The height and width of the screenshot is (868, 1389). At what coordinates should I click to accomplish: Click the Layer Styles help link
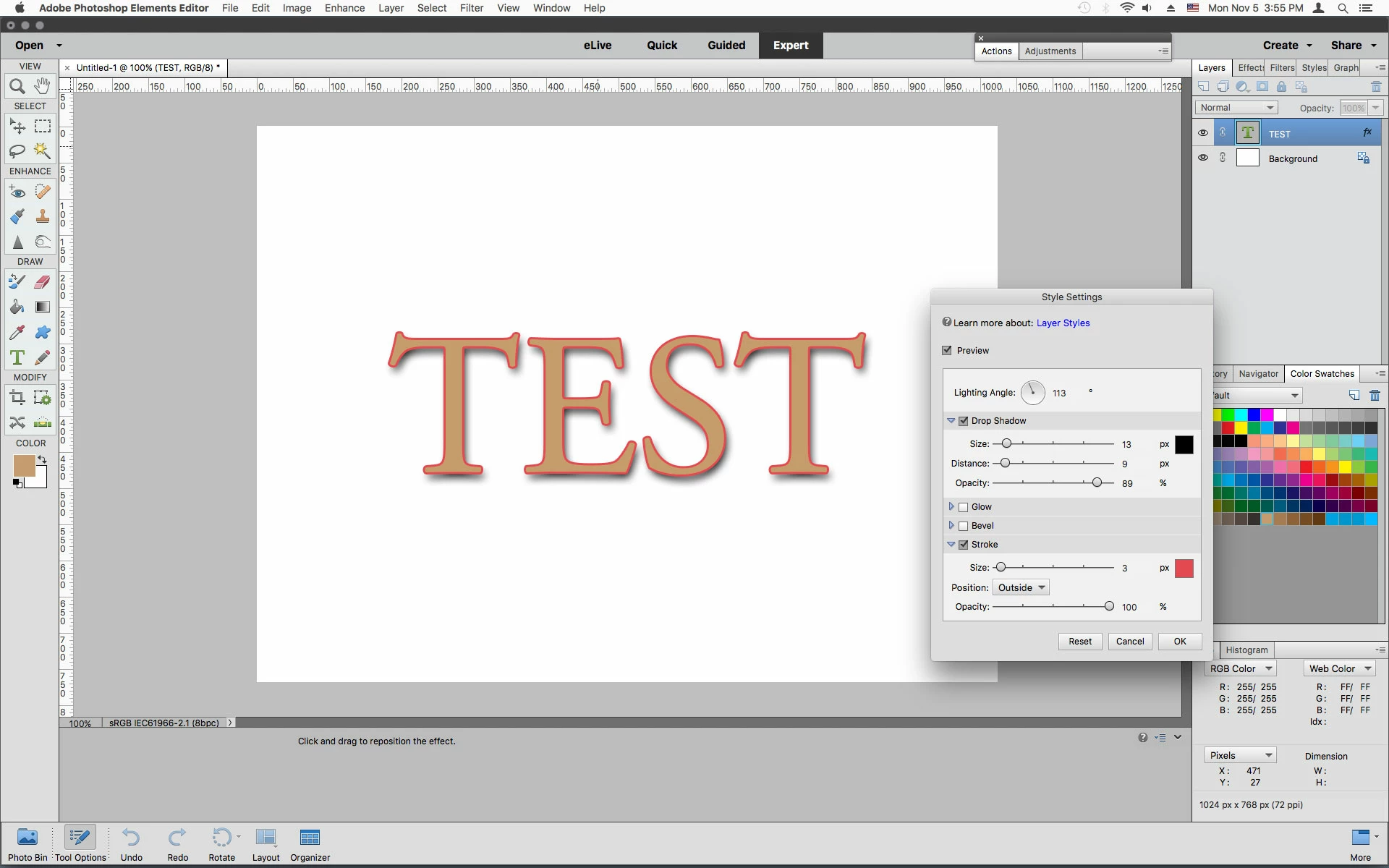point(1063,323)
